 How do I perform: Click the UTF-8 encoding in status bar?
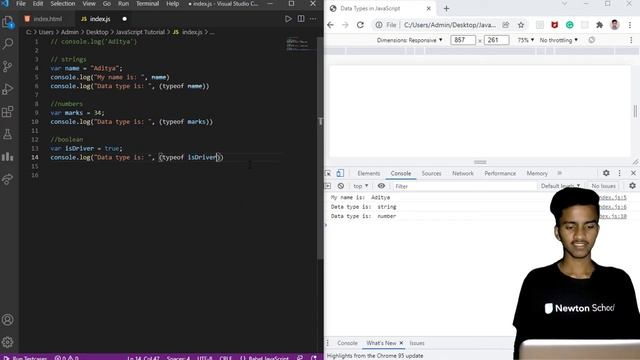(x=204, y=357)
